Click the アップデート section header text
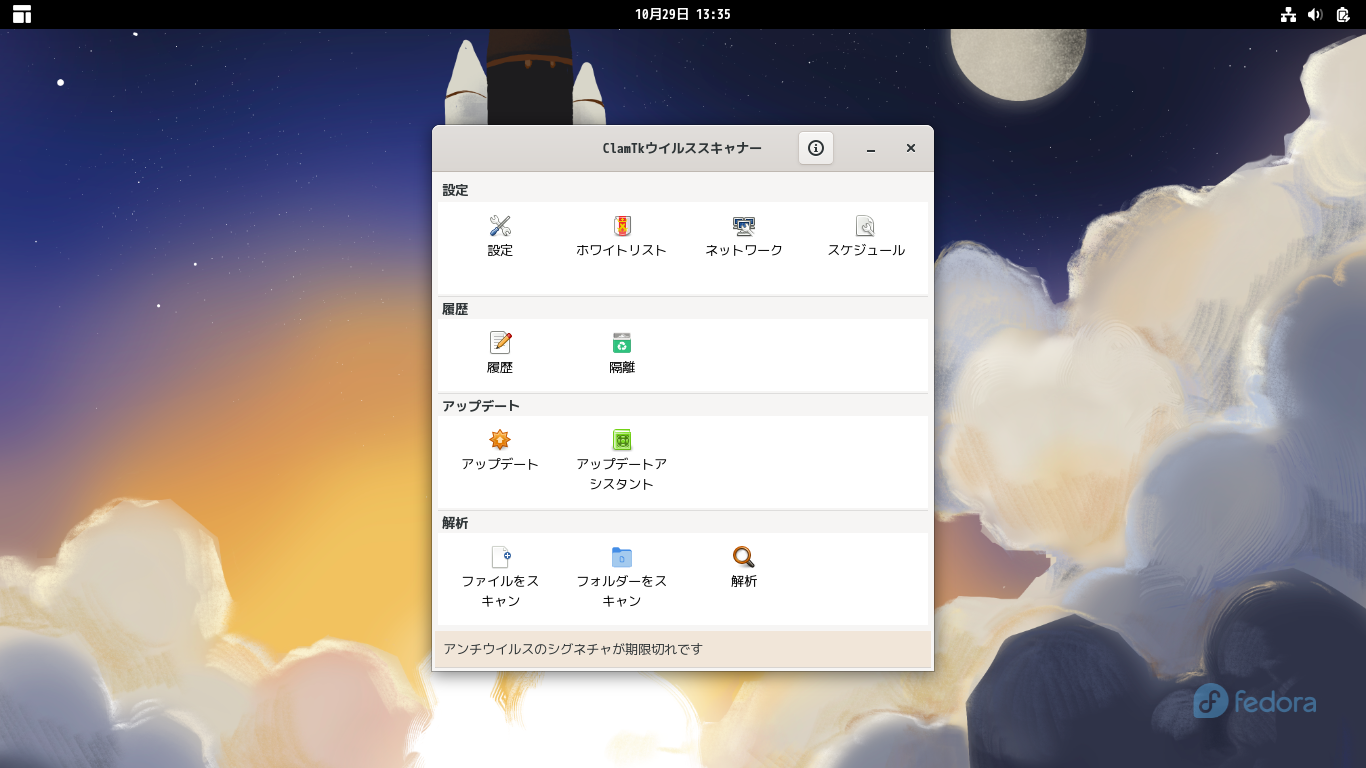Image resolution: width=1366 pixels, height=768 pixels. [x=481, y=406]
